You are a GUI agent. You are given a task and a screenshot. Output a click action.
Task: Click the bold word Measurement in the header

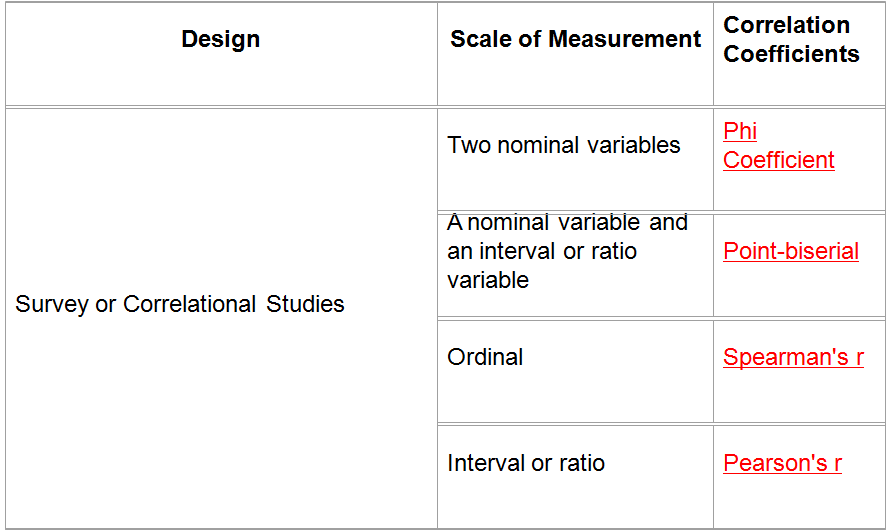click(x=625, y=39)
